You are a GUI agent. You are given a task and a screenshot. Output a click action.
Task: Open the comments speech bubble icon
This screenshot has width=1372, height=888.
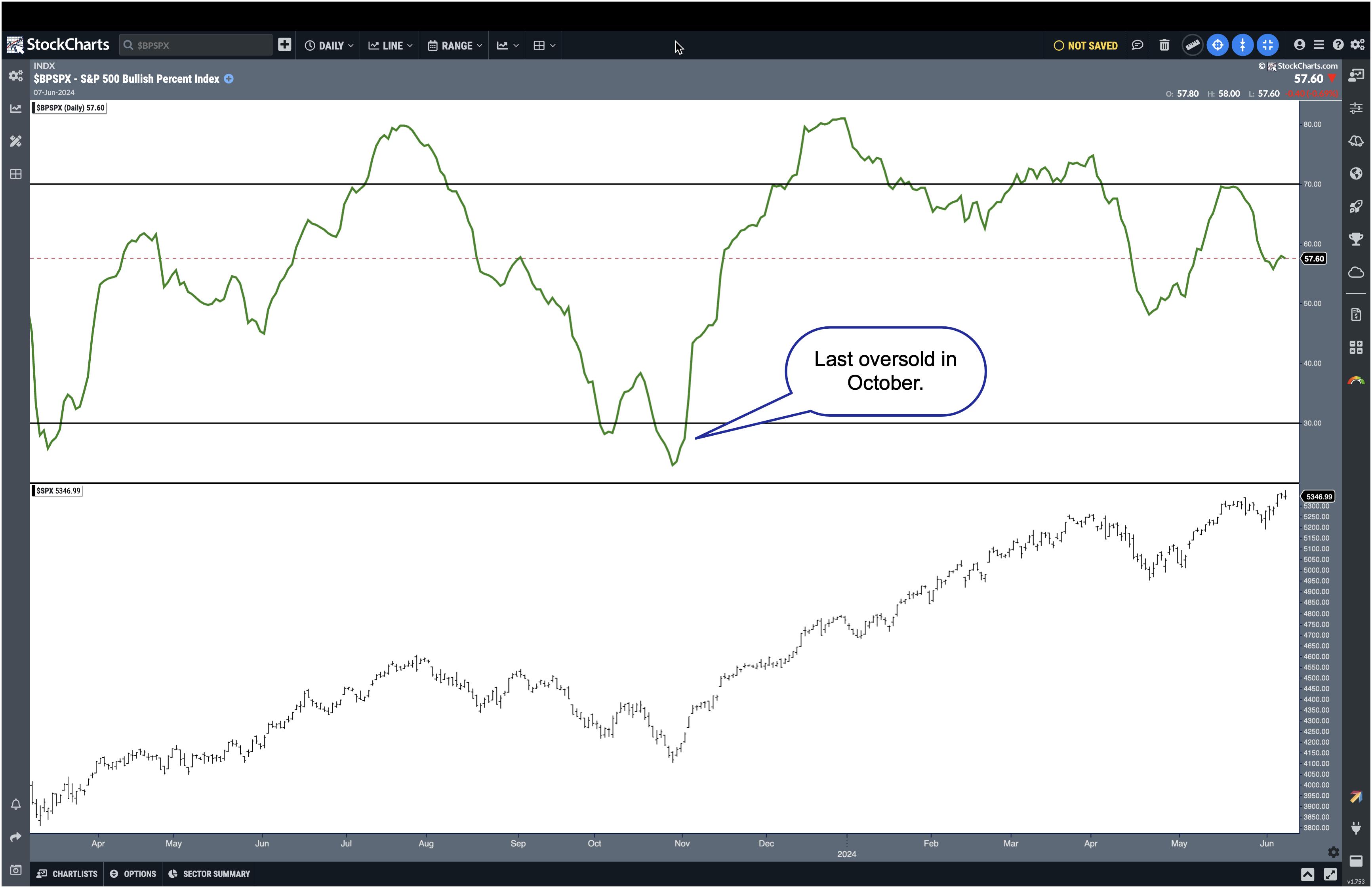1137,45
